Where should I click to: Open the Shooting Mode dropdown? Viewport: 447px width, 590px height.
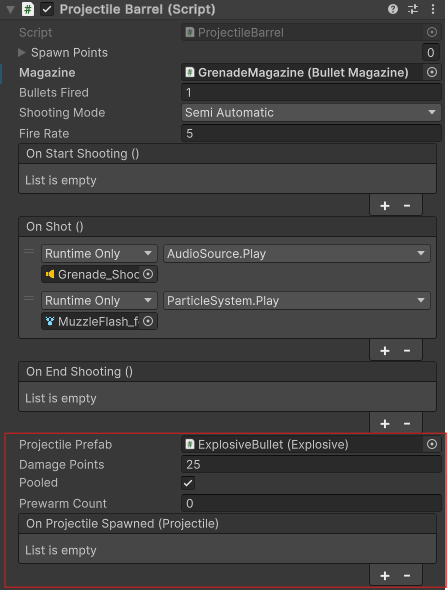coord(311,113)
